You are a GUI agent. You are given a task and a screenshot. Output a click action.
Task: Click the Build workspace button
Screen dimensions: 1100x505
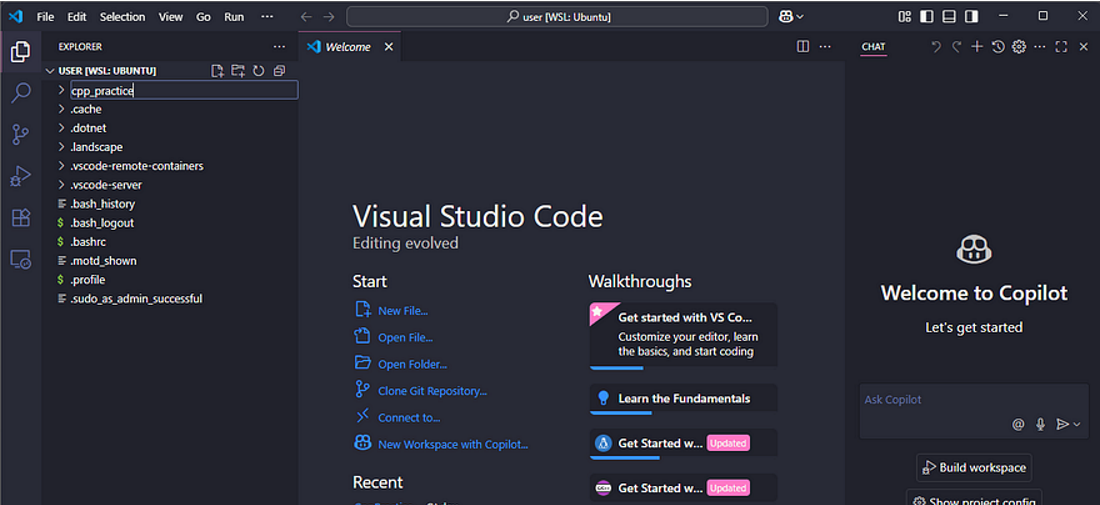coord(974,468)
